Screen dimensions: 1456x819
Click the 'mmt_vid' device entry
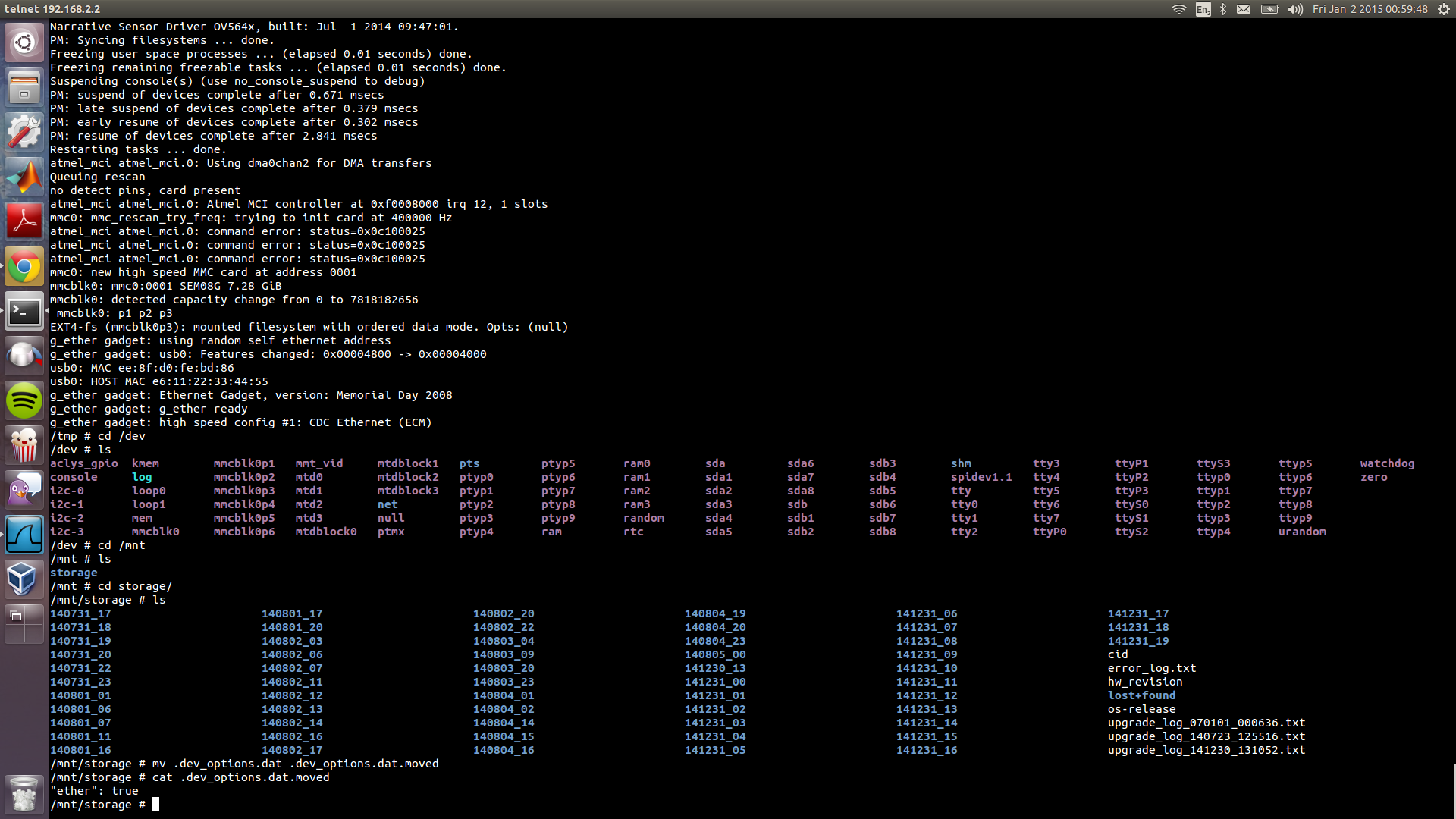tap(319, 463)
